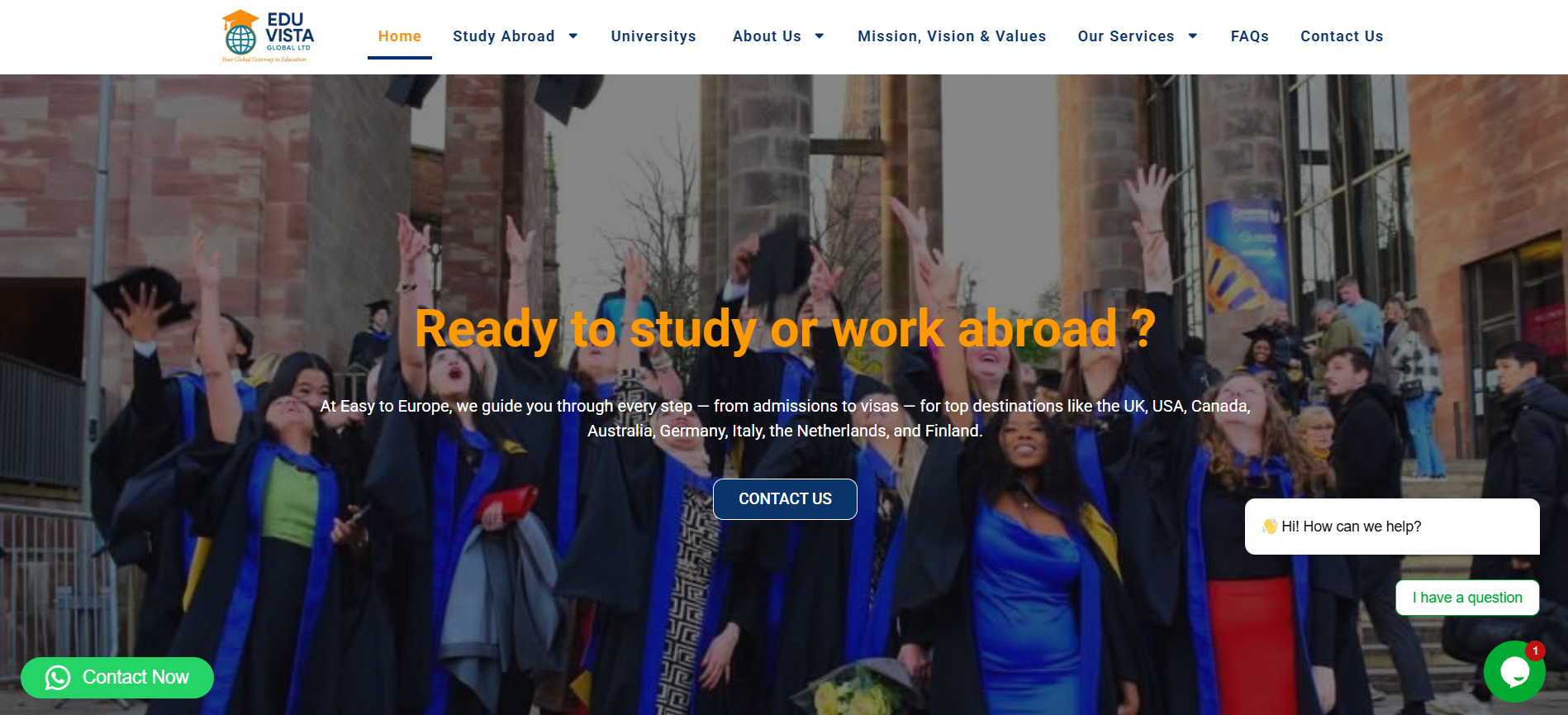Select the Home menu item
Viewport: 1568px width, 715px height.
coord(400,36)
